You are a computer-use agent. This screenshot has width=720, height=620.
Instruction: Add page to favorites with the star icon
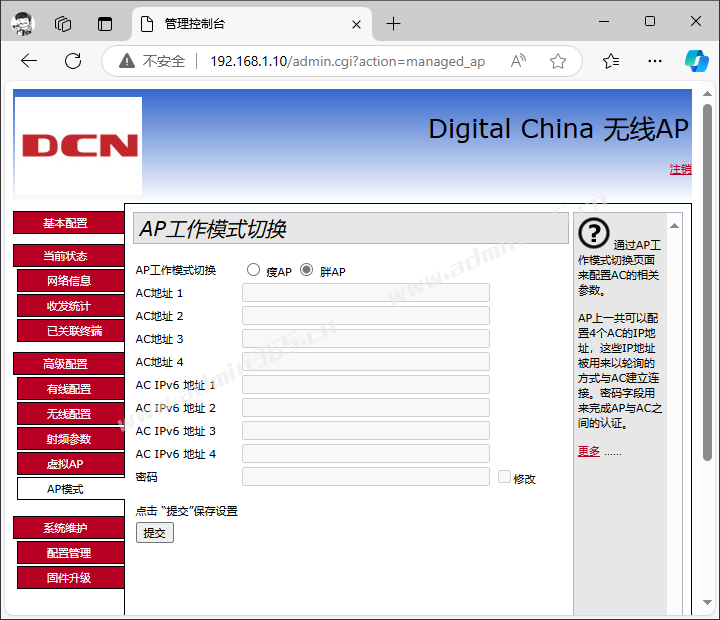pyautogui.click(x=558, y=61)
